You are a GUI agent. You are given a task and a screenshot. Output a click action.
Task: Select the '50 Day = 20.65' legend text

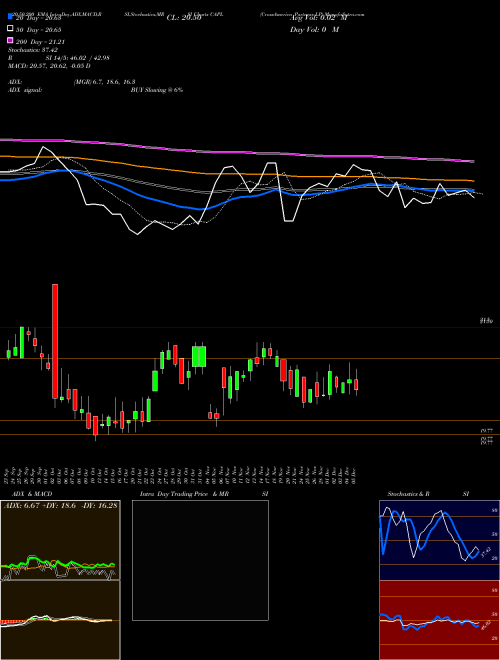coord(39,30)
